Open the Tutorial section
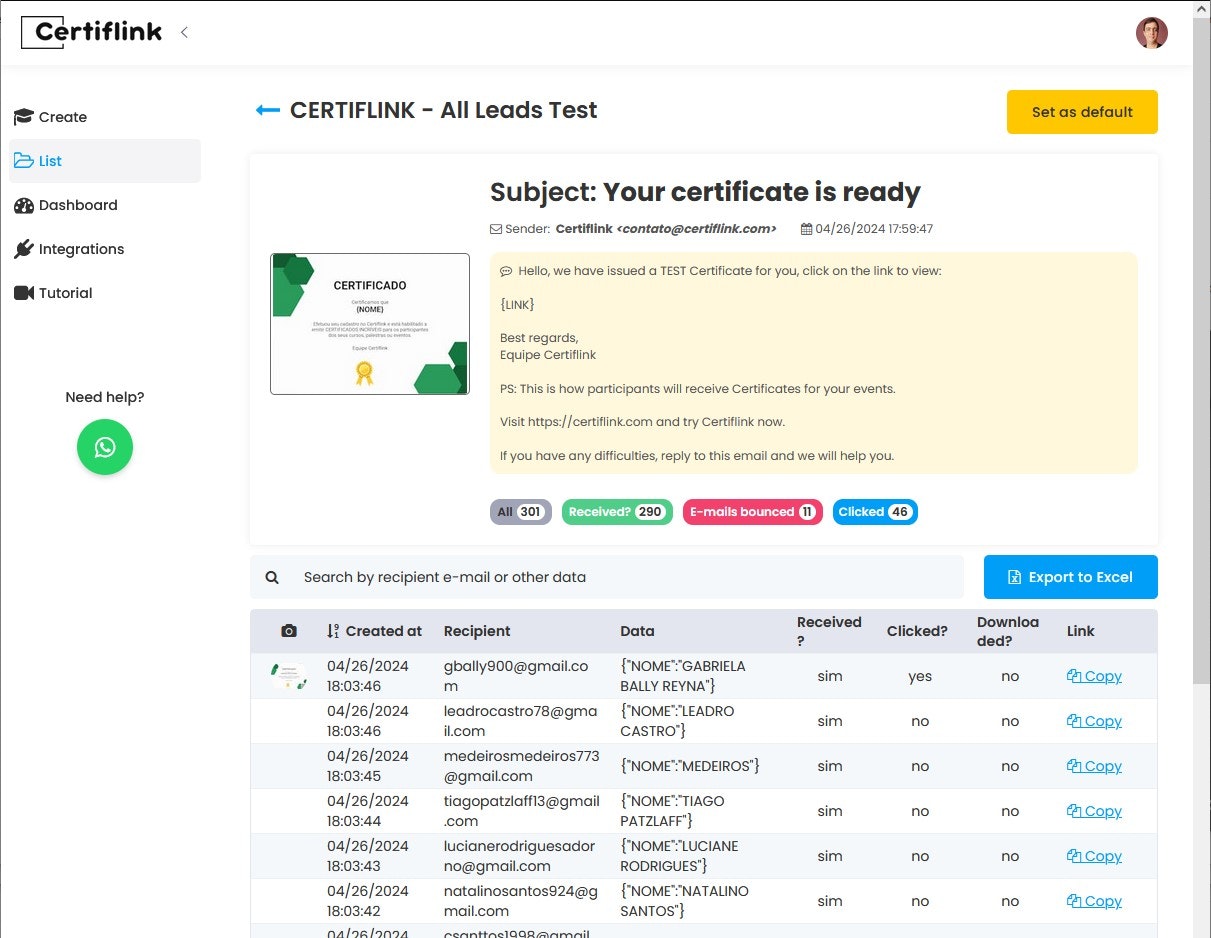 (x=105, y=293)
